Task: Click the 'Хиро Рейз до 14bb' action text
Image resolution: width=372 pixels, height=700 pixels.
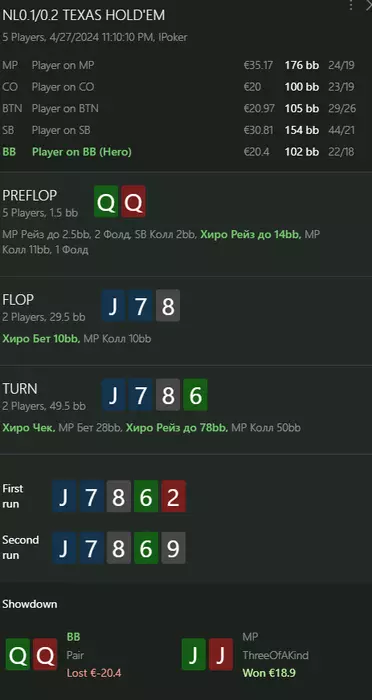Action: tap(251, 234)
